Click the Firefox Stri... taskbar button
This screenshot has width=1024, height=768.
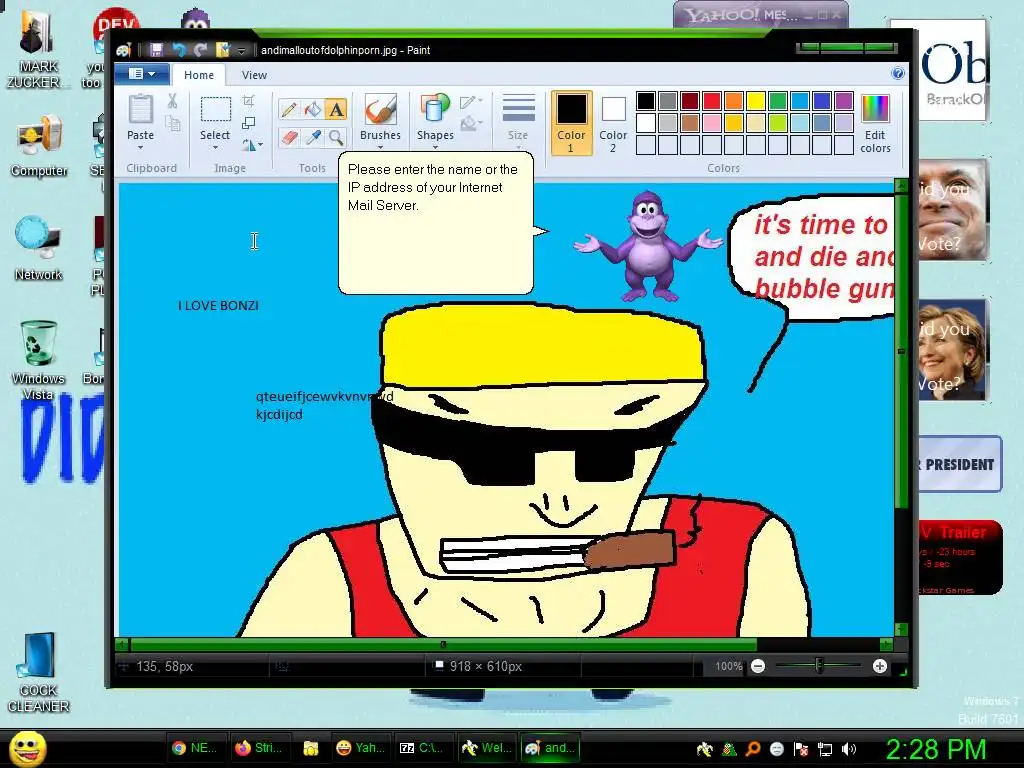pos(259,748)
